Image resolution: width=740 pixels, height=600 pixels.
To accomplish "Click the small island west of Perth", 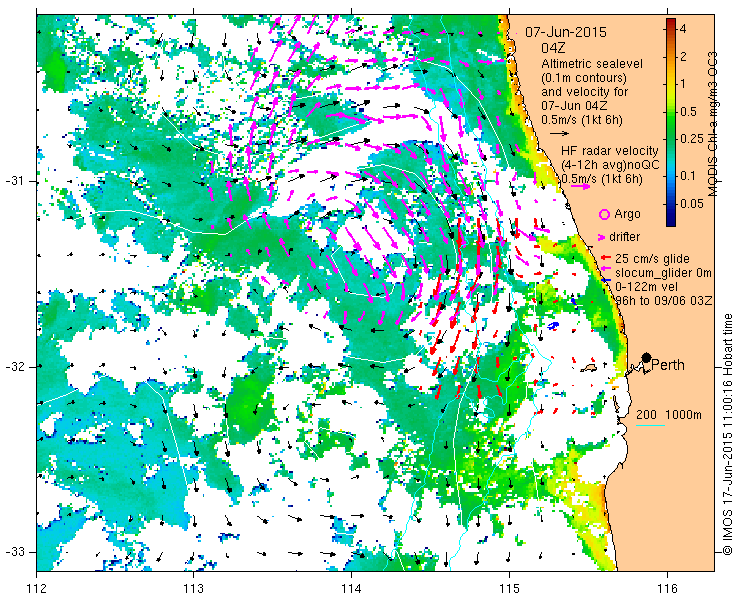I will [589, 367].
